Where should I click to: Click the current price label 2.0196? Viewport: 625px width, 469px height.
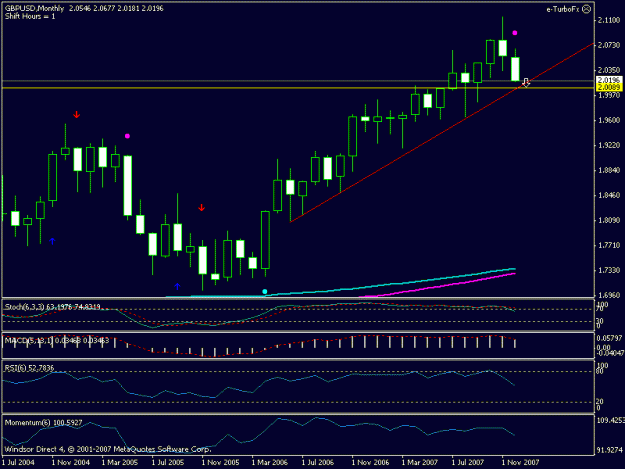click(609, 80)
